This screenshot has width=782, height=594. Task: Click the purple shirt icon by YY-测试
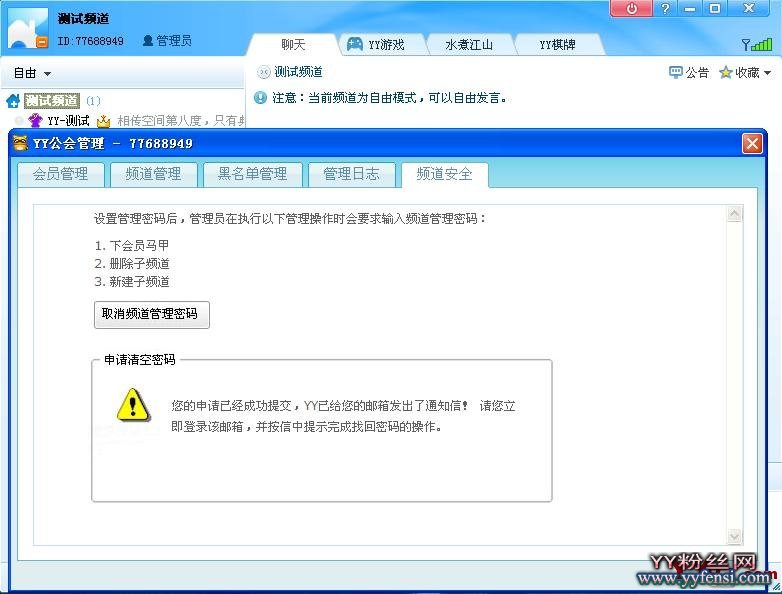click(34, 120)
